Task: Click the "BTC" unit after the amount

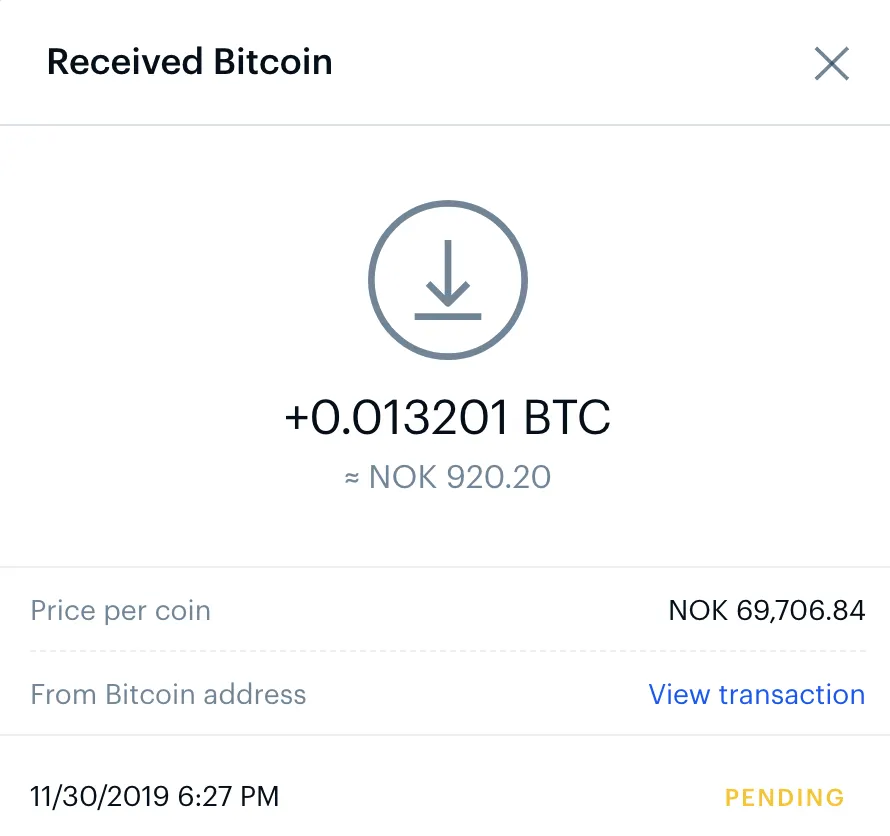Action: tap(567, 418)
